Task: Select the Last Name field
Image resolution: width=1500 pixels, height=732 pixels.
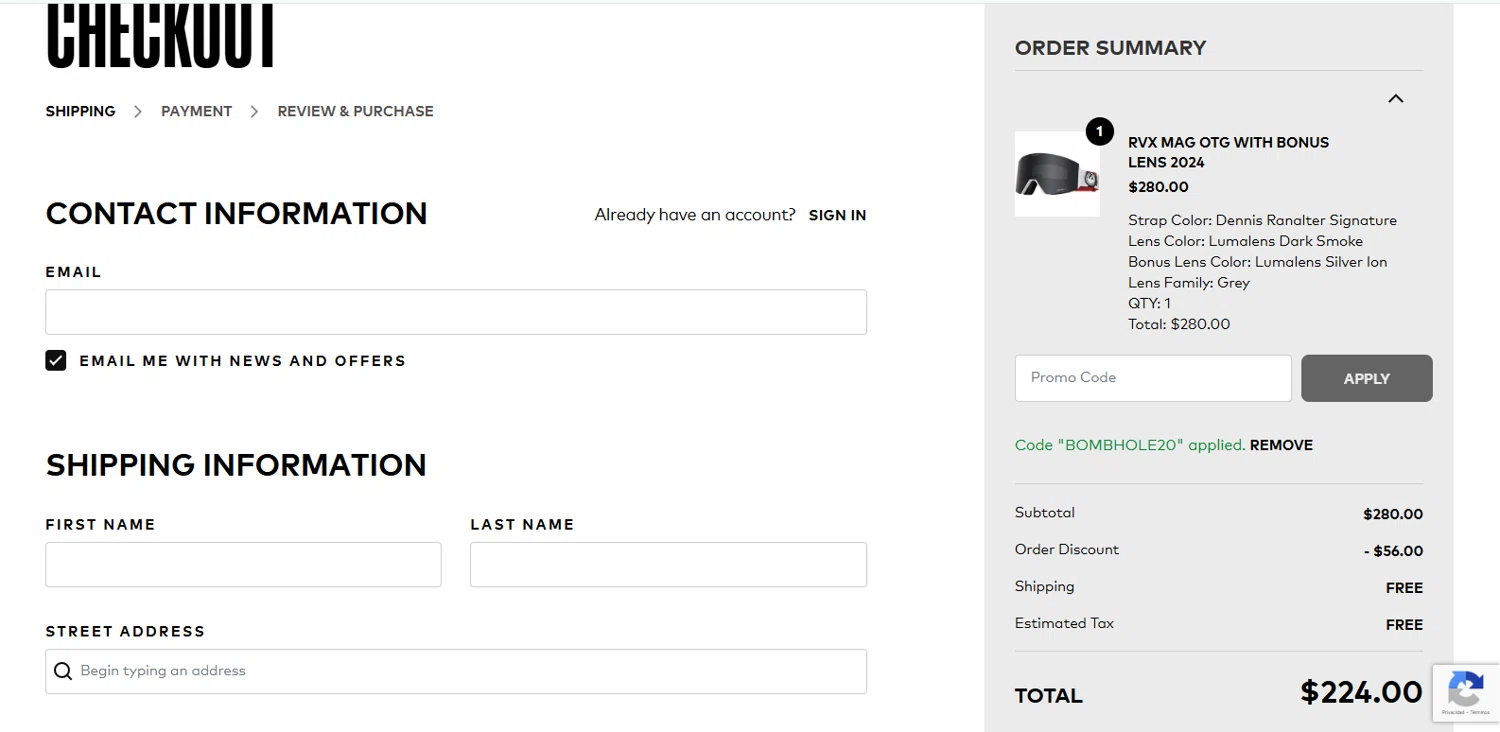Action: click(x=668, y=564)
